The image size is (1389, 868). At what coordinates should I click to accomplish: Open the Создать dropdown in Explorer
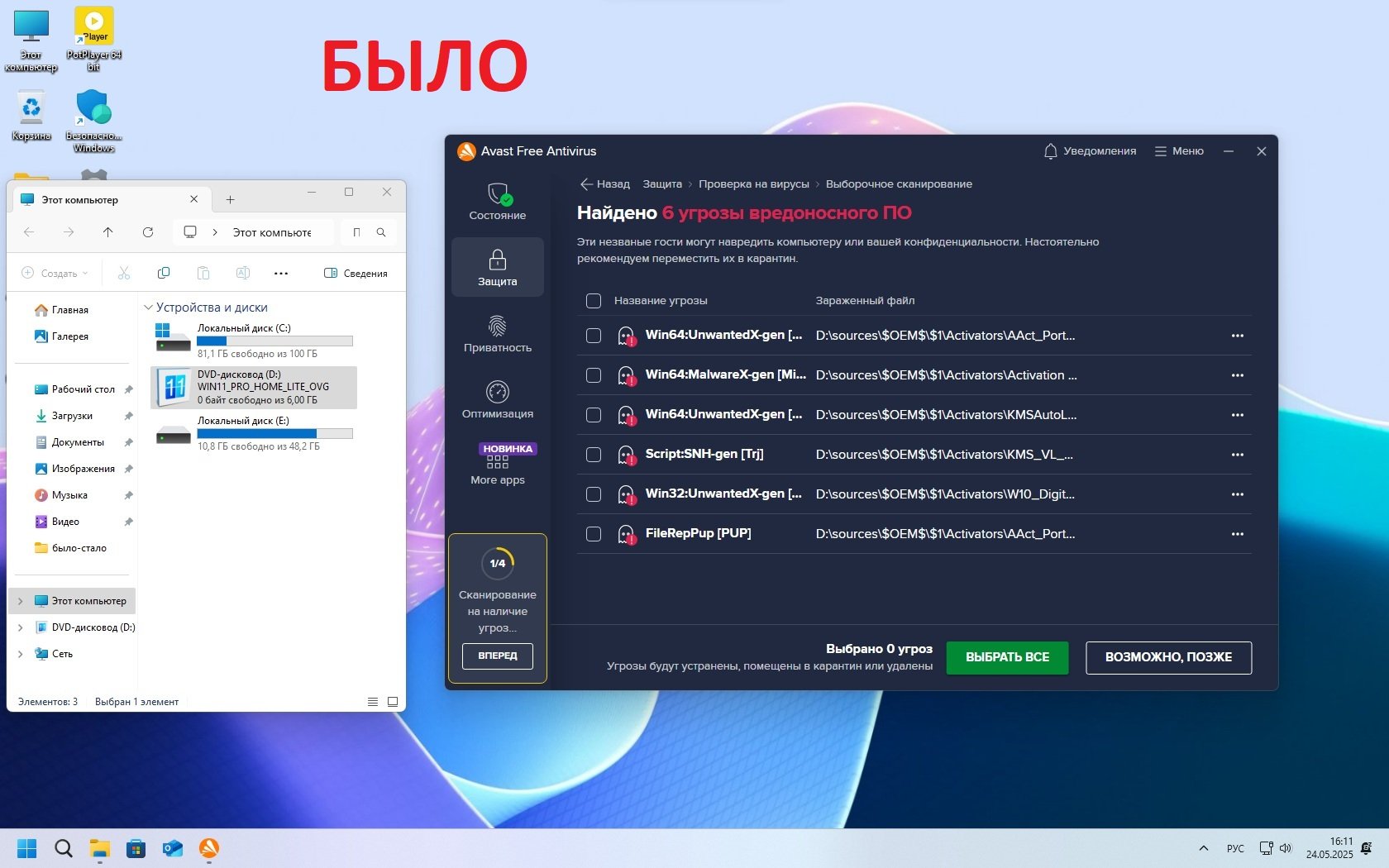55,273
